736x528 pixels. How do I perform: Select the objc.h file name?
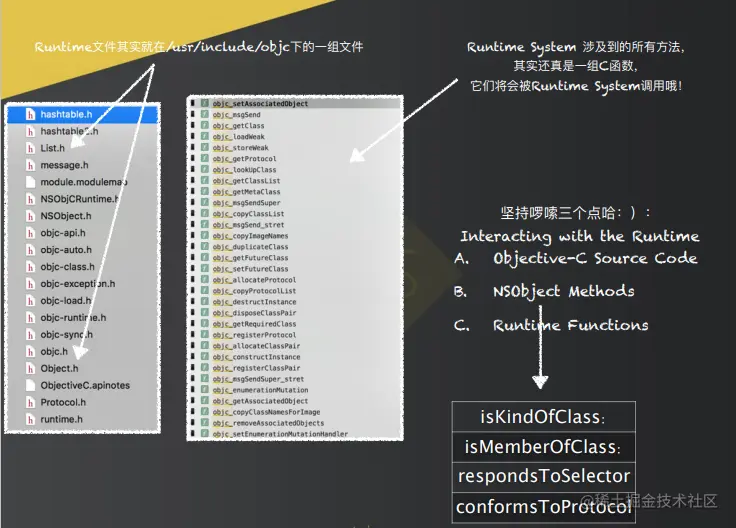pyautogui.click(x=54, y=352)
